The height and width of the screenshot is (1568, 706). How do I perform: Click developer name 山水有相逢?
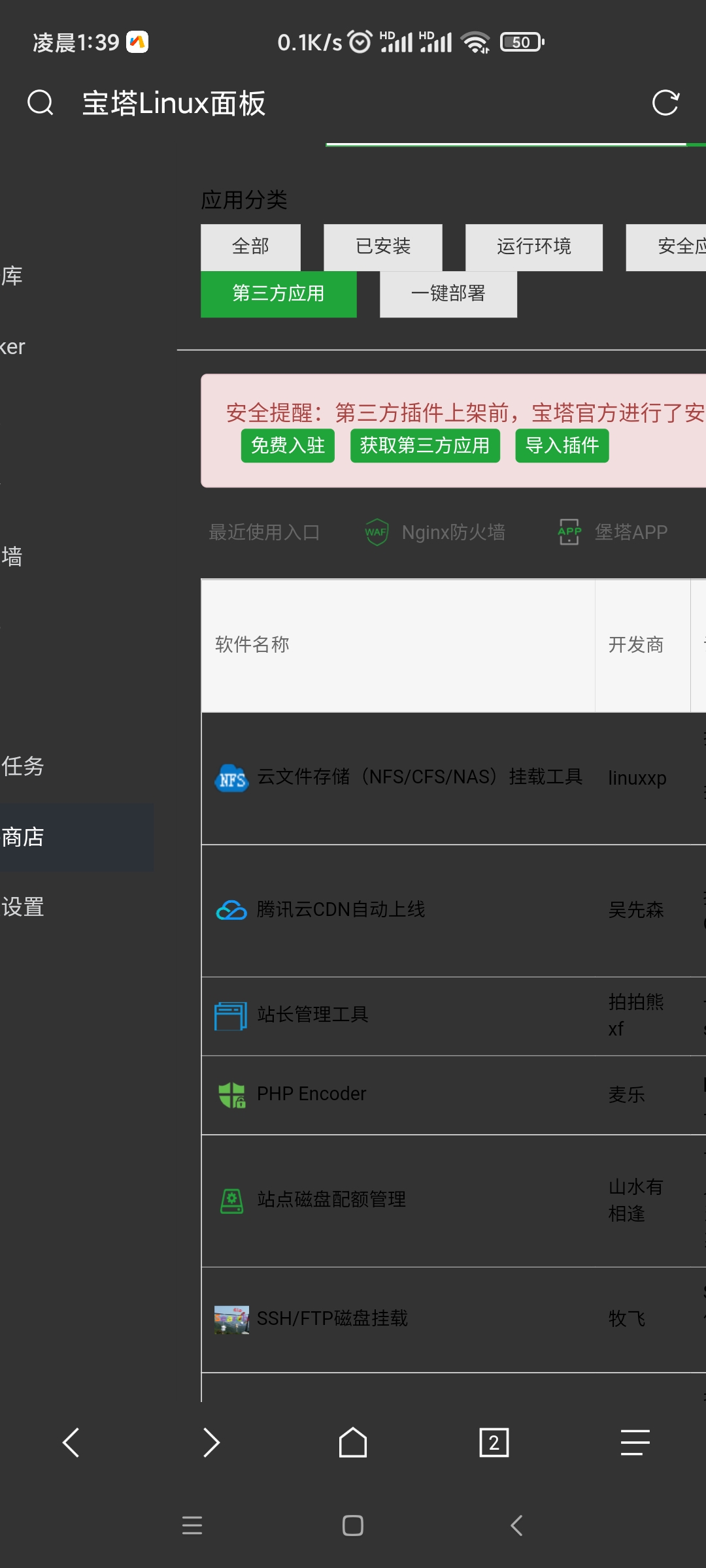636,1200
